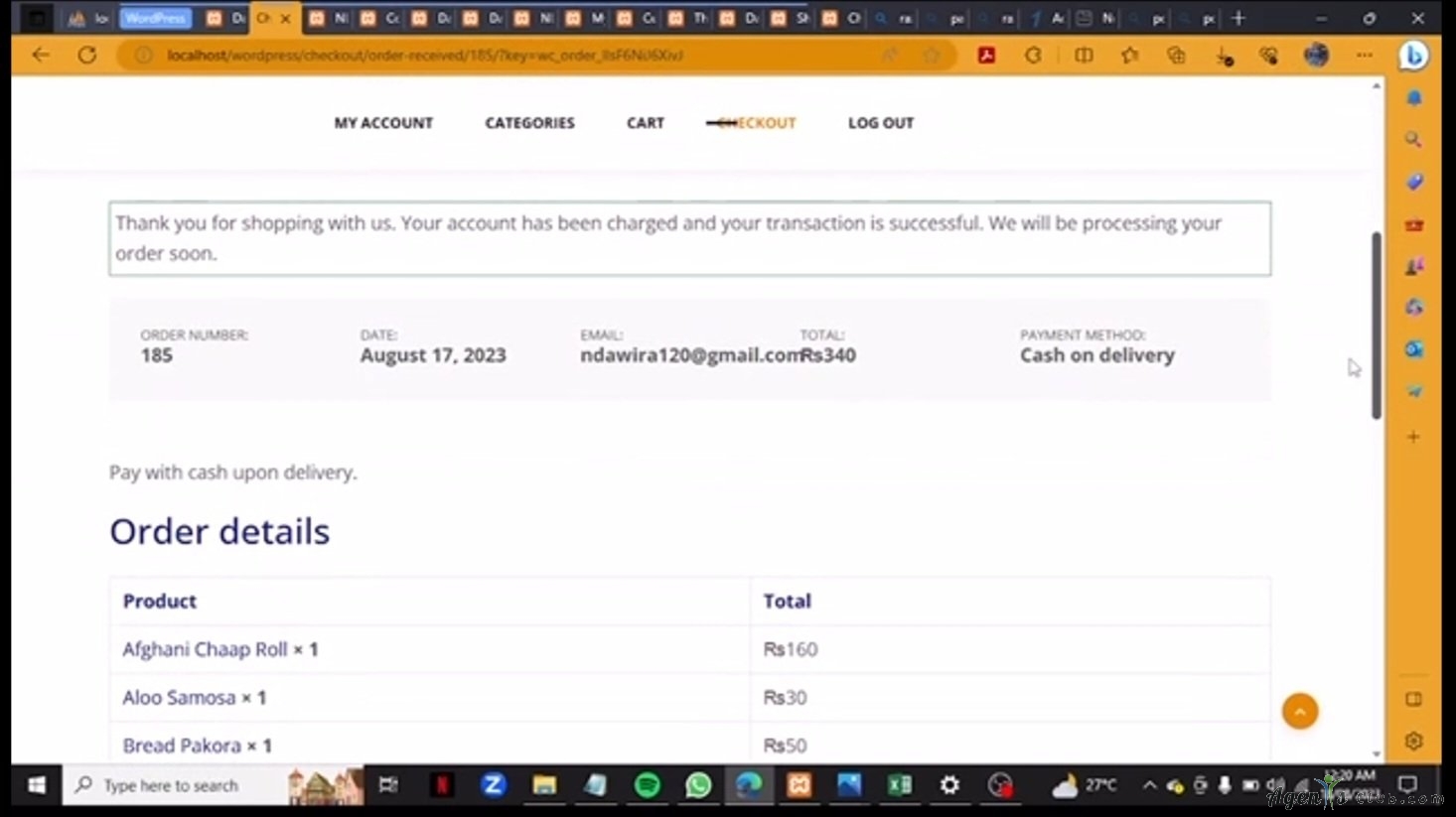The height and width of the screenshot is (817, 1456).
Task: Select the total "Rs340"
Action: [x=828, y=355]
